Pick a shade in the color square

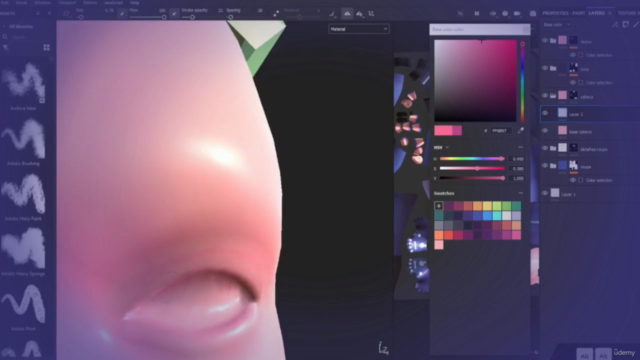pyautogui.click(x=475, y=81)
